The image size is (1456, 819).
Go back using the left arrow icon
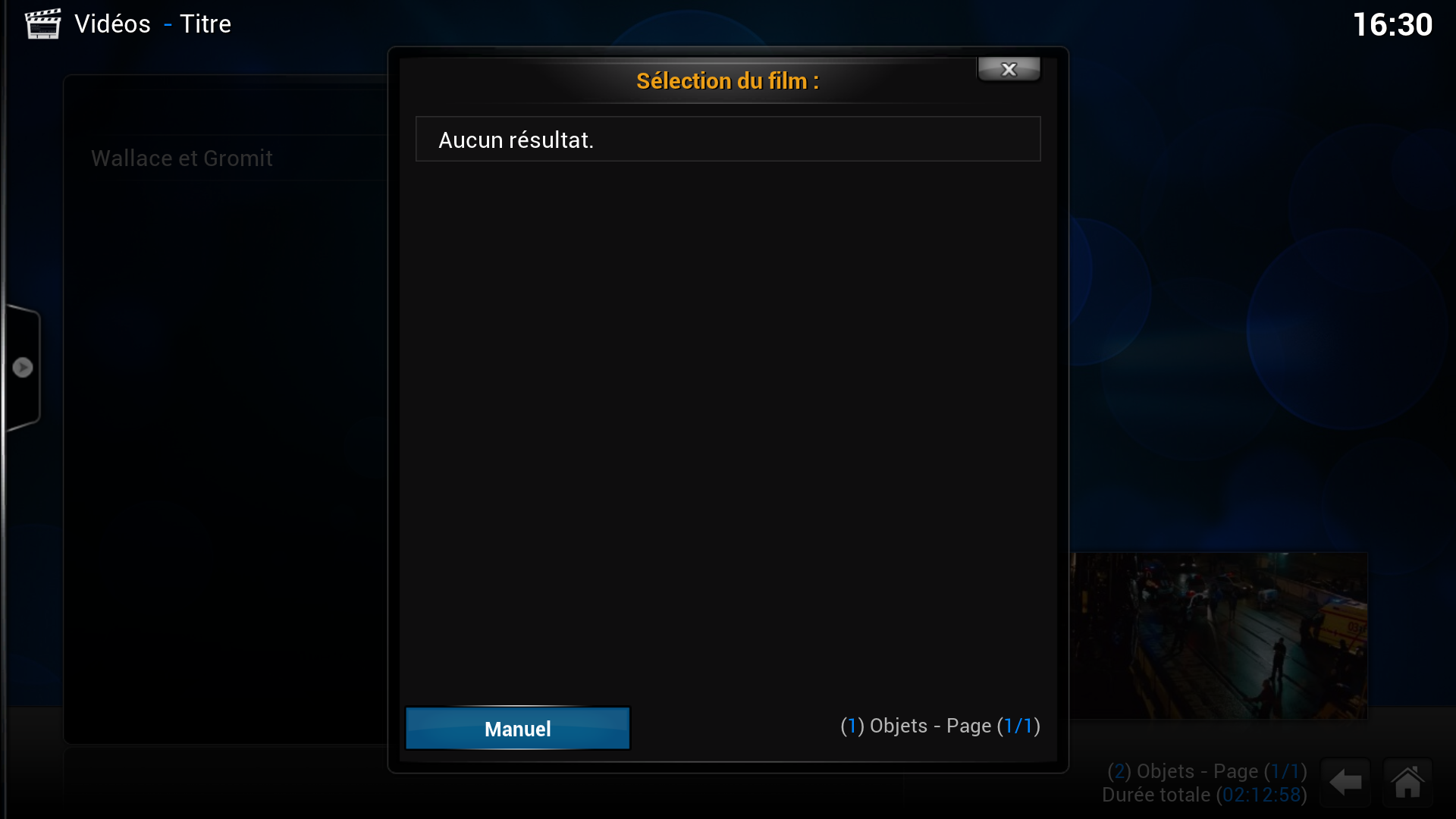click(x=1346, y=782)
